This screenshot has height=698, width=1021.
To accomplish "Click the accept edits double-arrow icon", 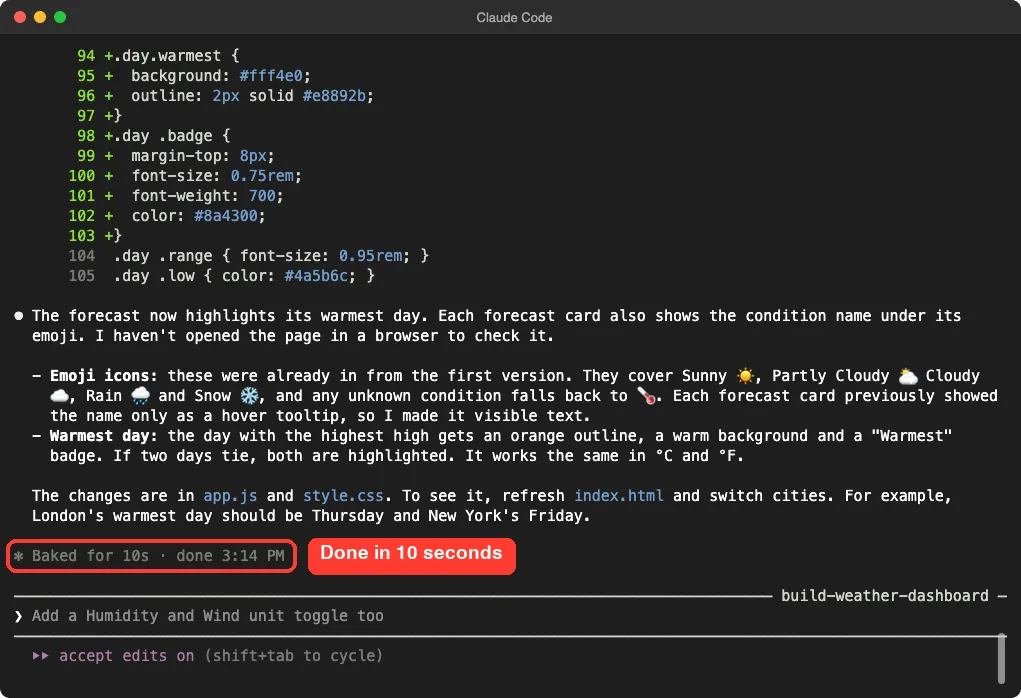I will 40,656.
